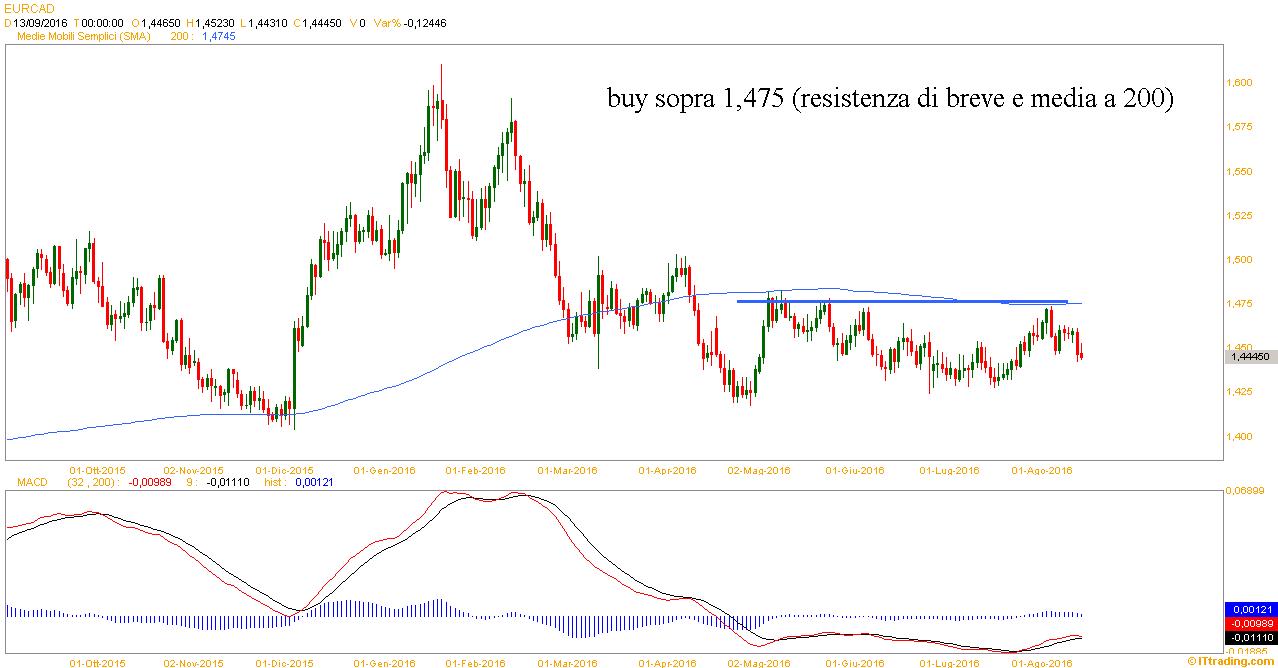Image resolution: width=1278 pixels, height=668 pixels.
Task: Click the blue 0,00121 histogram value tag
Action: [x=1250, y=609]
